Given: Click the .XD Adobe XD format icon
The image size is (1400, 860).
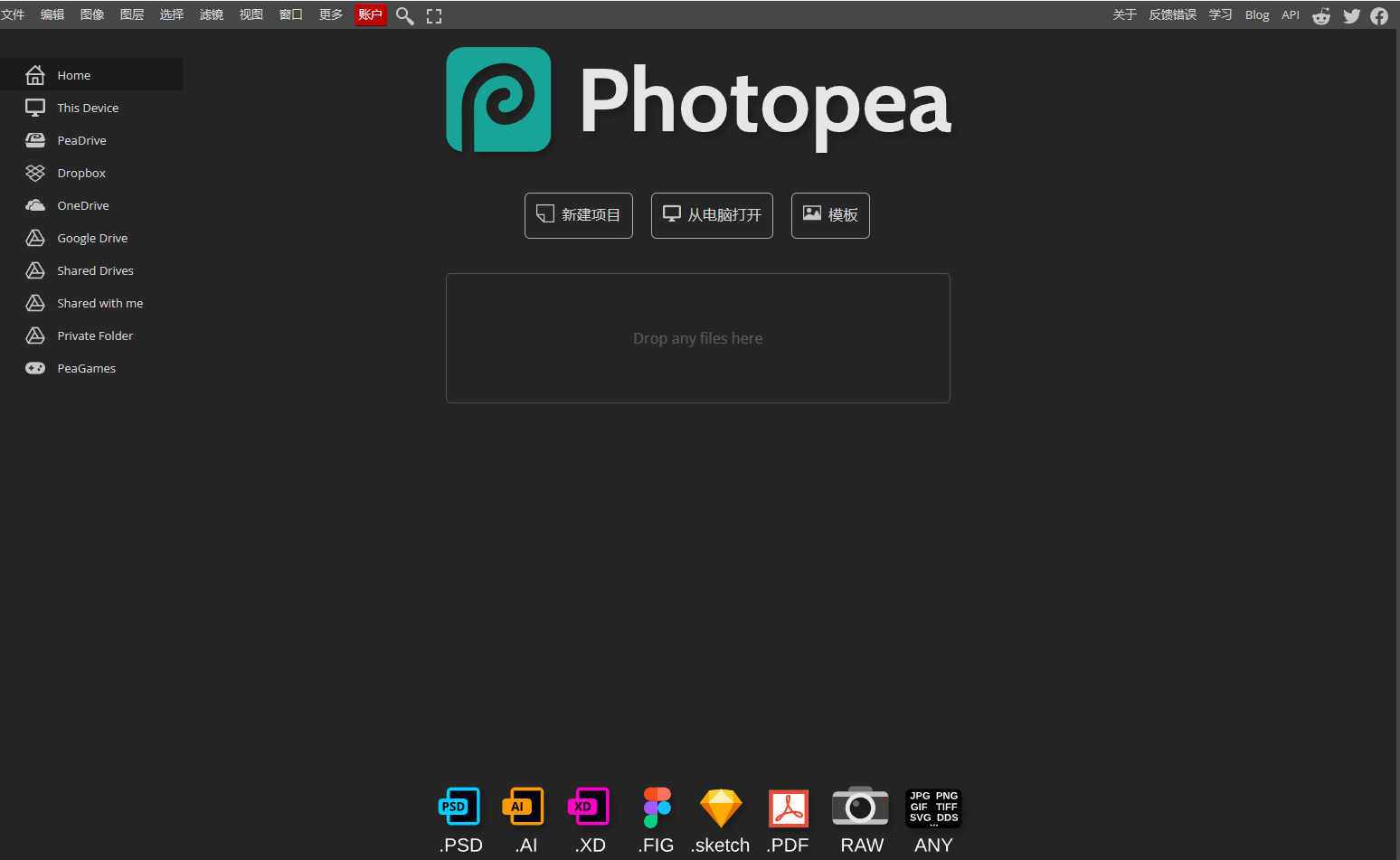Looking at the screenshot, I should pyautogui.click(x=588, y=806).
